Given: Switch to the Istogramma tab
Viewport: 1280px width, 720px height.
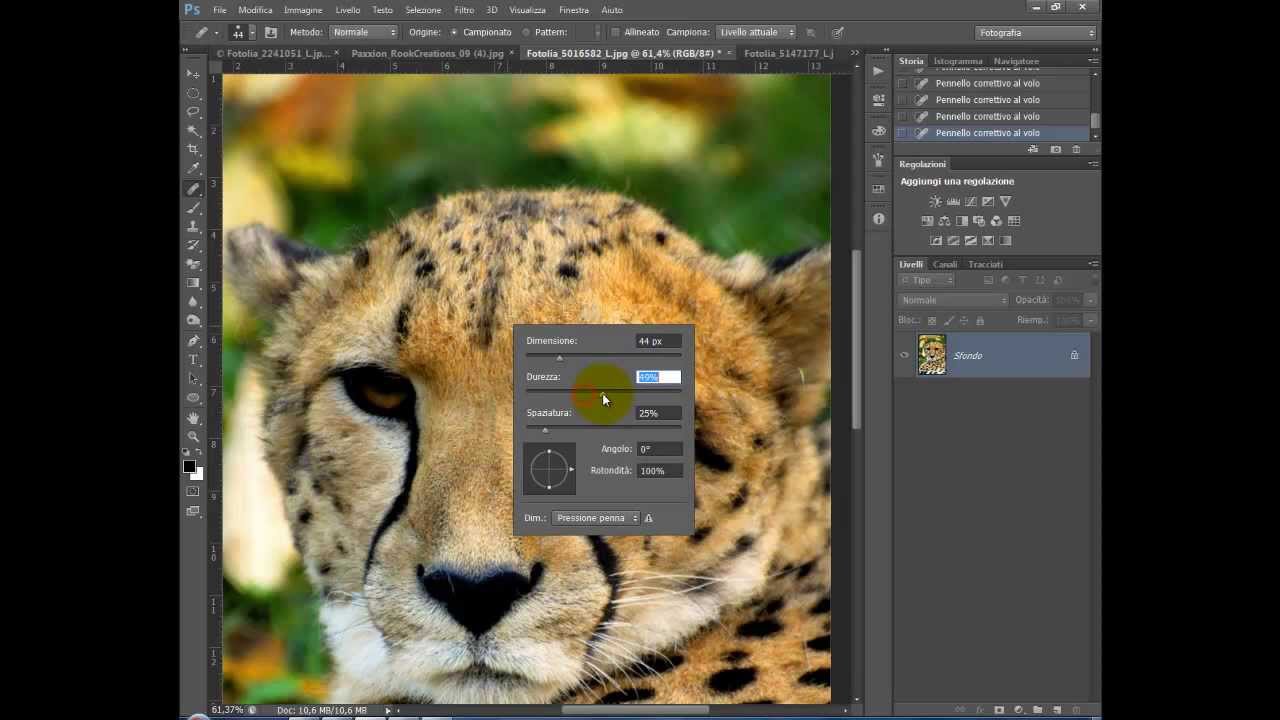Looking at the screenshot, I should (958, 61).
